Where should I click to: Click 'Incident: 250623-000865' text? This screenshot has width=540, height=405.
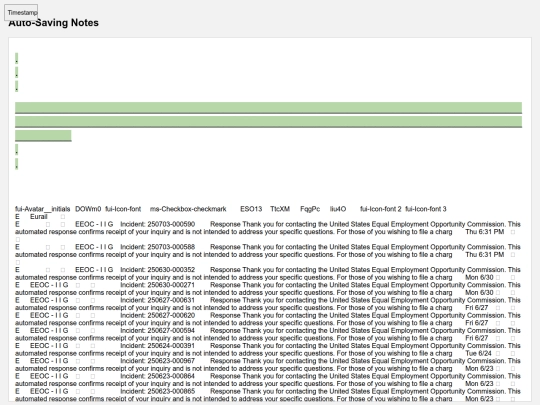pyautogui.click(x=157, y=391)
